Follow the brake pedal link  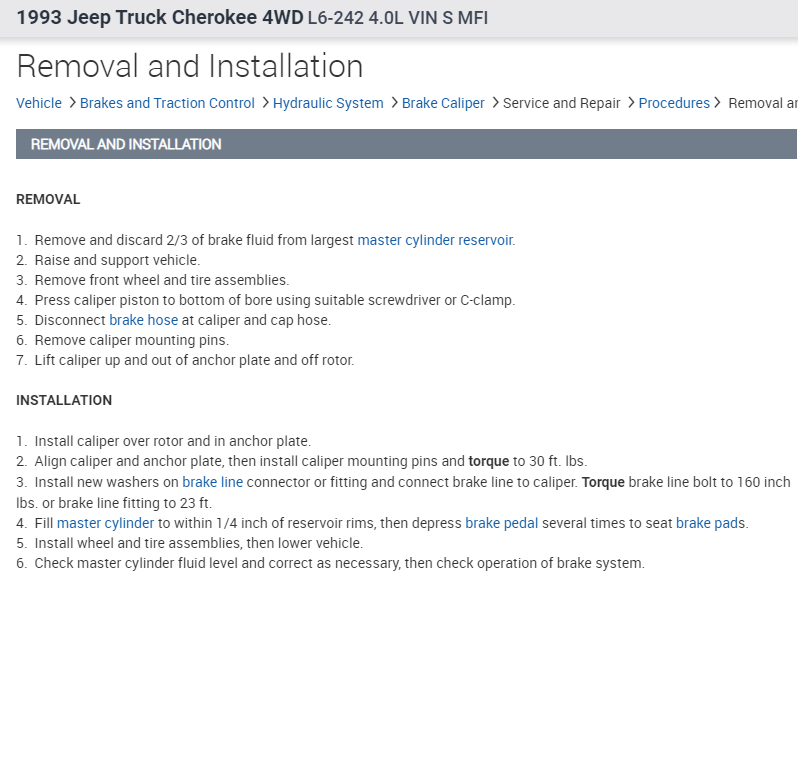point(501,523)
